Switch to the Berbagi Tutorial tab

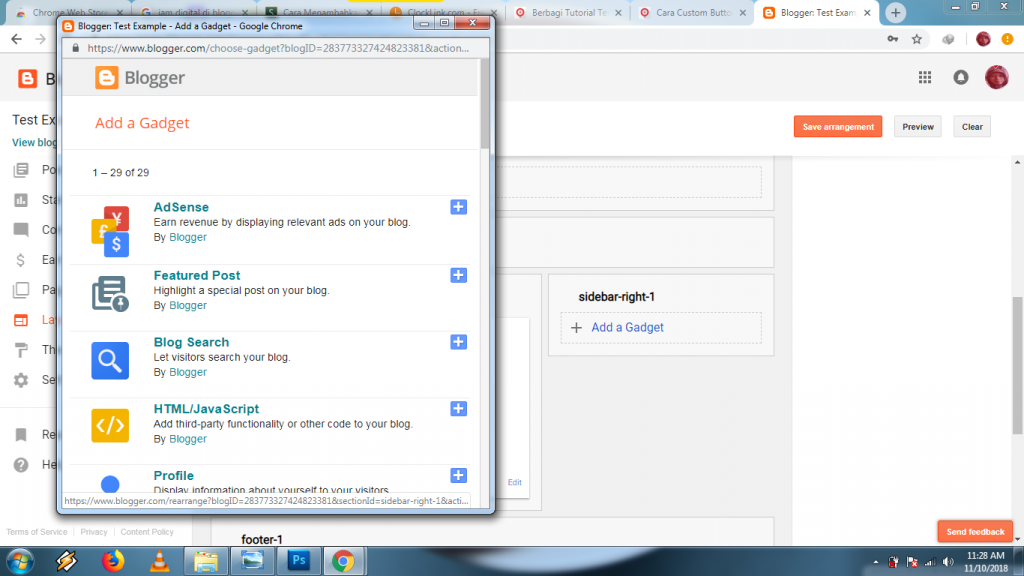coord(568,12)
